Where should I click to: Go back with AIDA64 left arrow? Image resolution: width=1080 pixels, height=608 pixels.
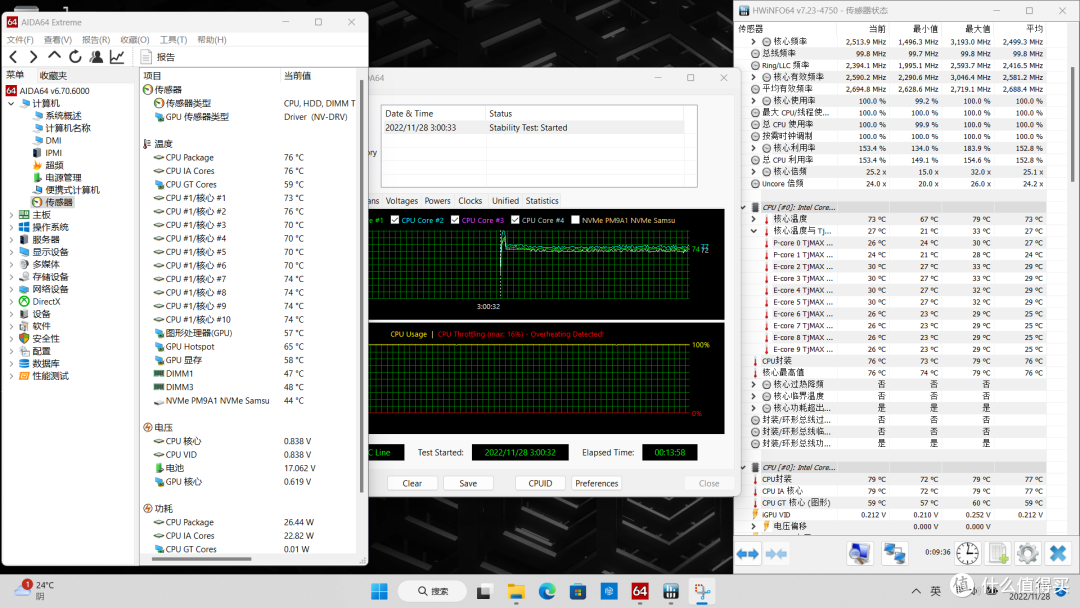(14, 56)
